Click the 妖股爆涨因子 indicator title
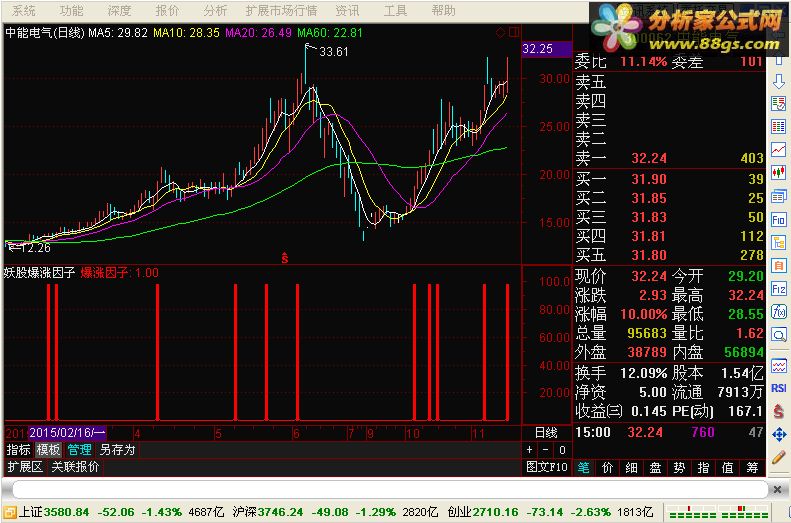Viewport: 791px width, 523px height. [39, 273]
